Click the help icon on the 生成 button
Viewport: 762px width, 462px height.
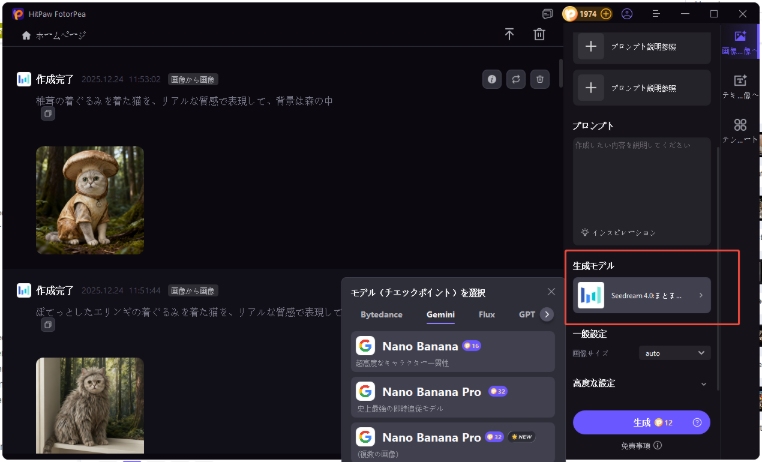697,423
